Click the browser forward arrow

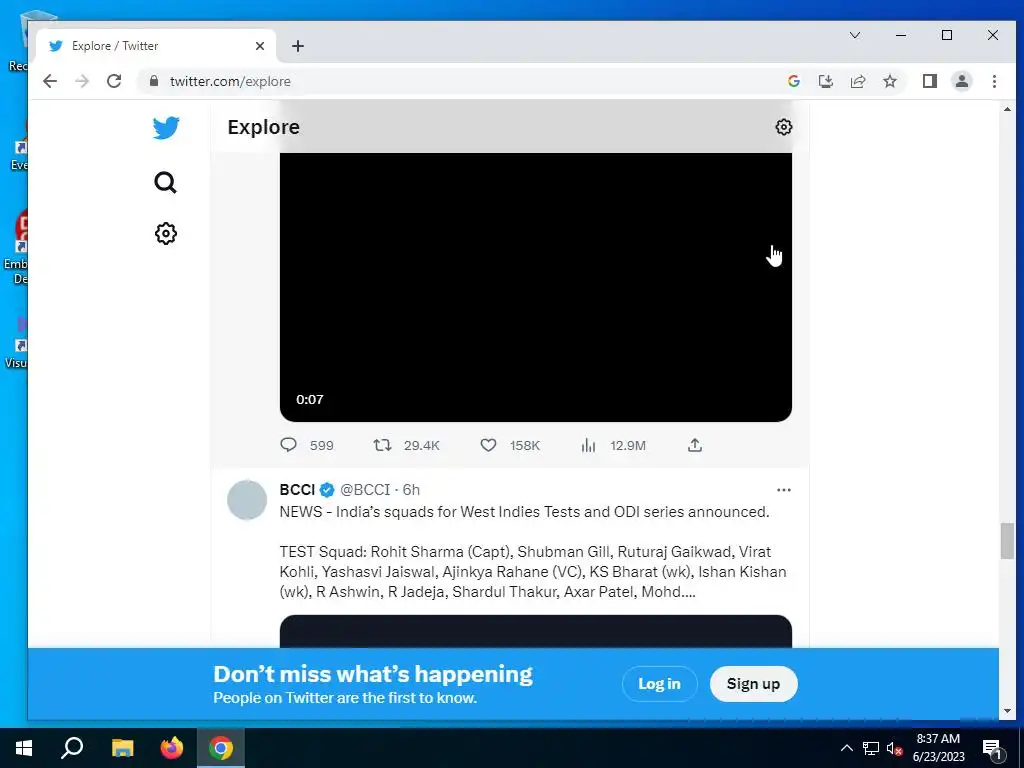point(82,81)
